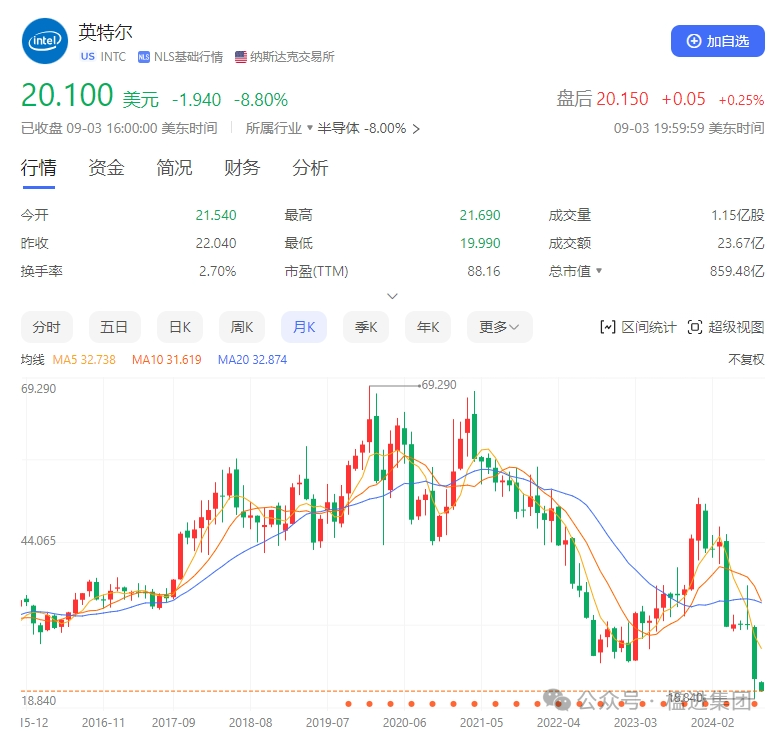This screenshot has width=776, height=731.
Task: Select the 季K quarterly candlestick chart
Action: point(366,327)
